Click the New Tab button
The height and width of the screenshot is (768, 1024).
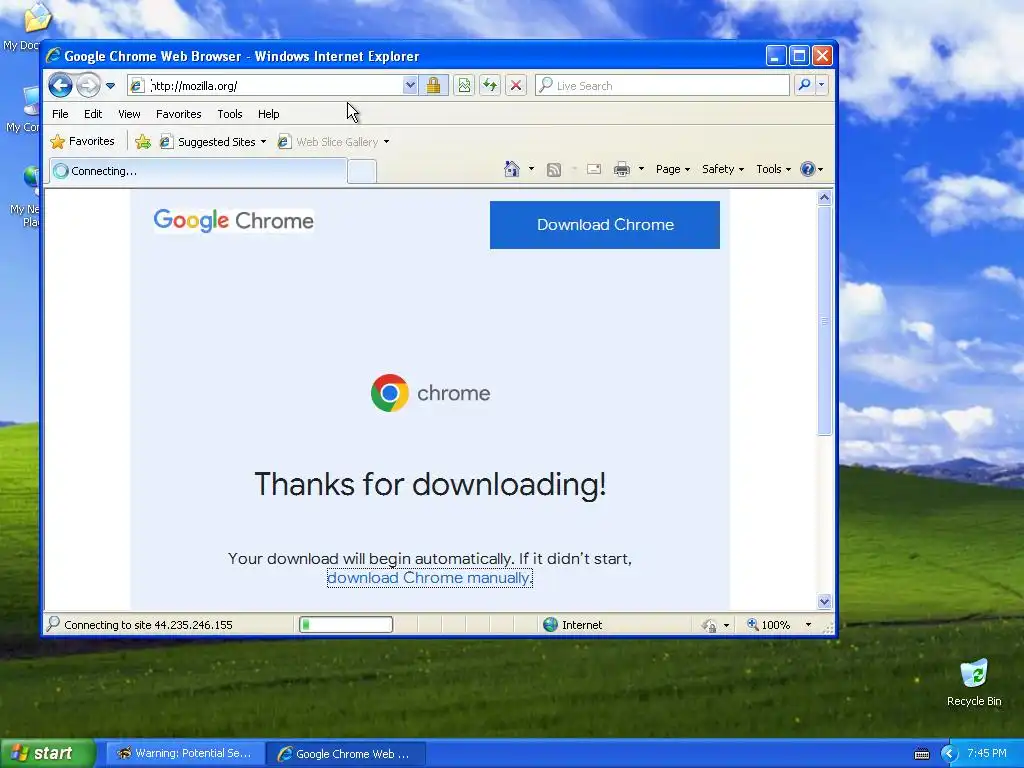coord(362,172)
